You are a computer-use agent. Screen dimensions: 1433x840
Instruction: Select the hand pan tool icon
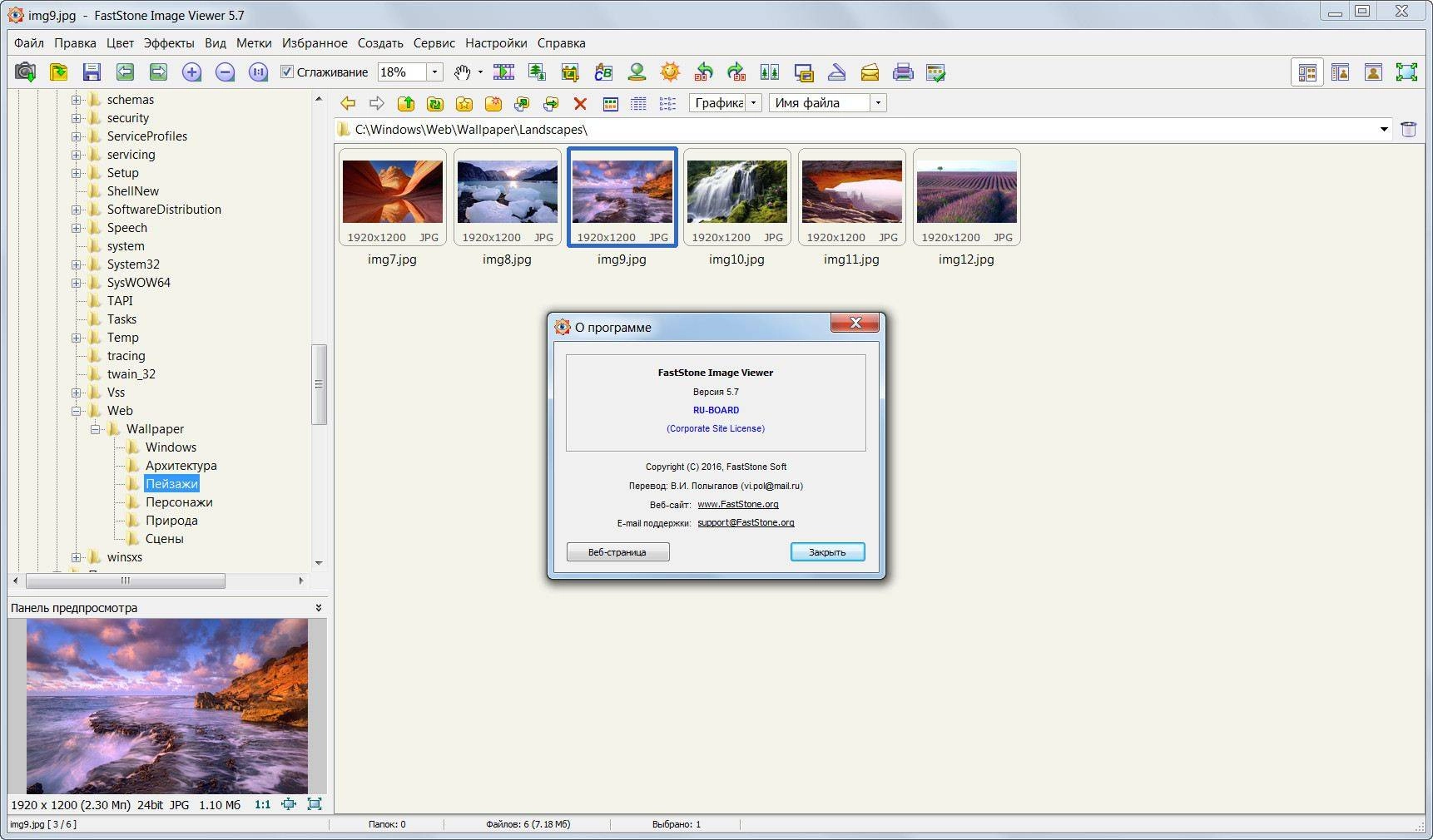463,72
